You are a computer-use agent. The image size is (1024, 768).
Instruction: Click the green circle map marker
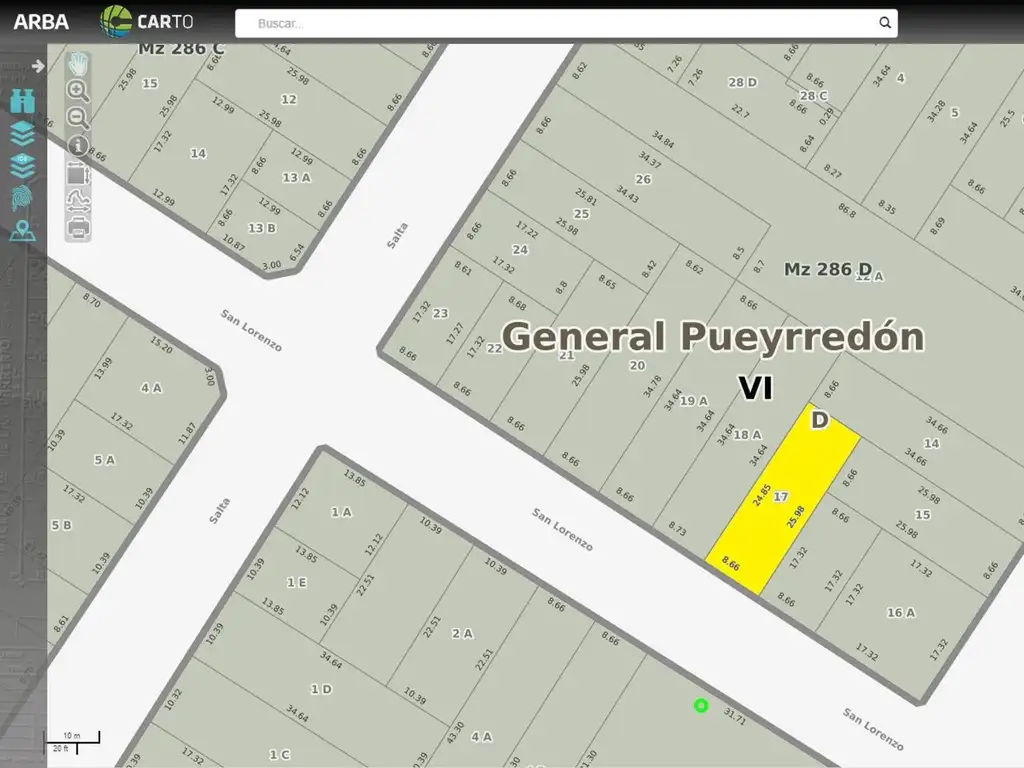(x=701, y=706)
